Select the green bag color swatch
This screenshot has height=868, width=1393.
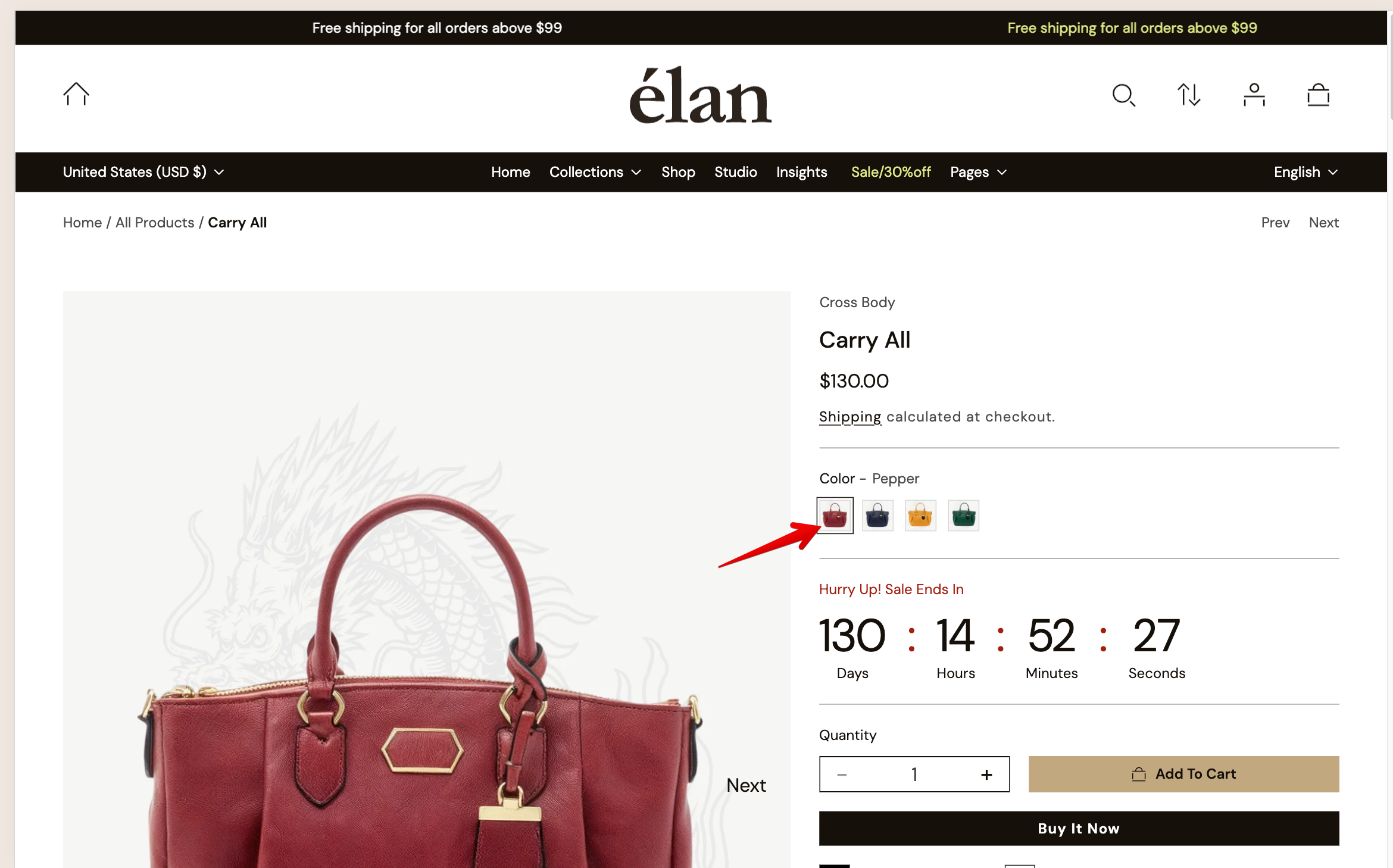point(963,516)
